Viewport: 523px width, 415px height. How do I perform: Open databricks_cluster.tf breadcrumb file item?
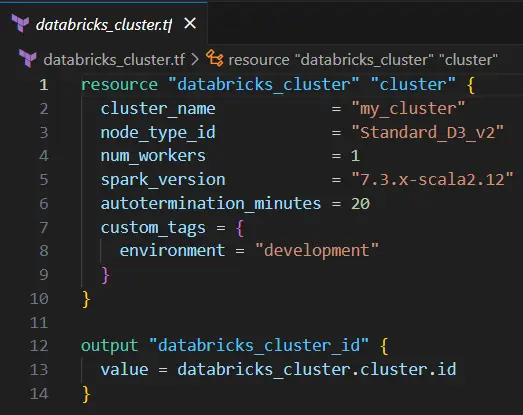(114, 60)
